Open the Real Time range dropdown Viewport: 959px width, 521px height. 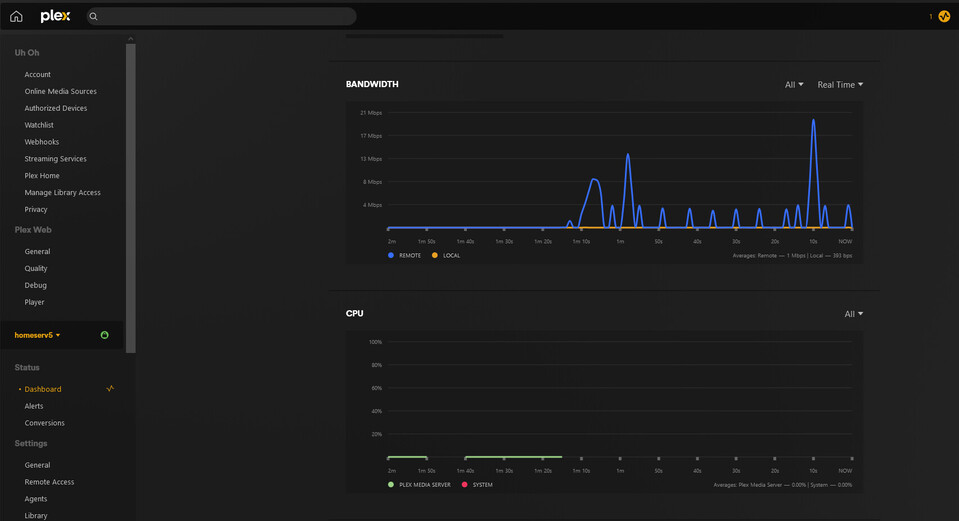[840, 84]
